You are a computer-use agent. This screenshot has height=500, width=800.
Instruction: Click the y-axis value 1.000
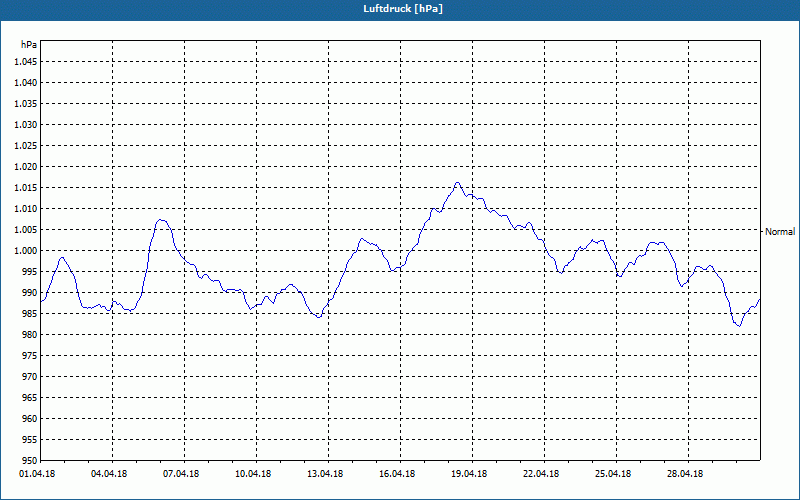26,251
